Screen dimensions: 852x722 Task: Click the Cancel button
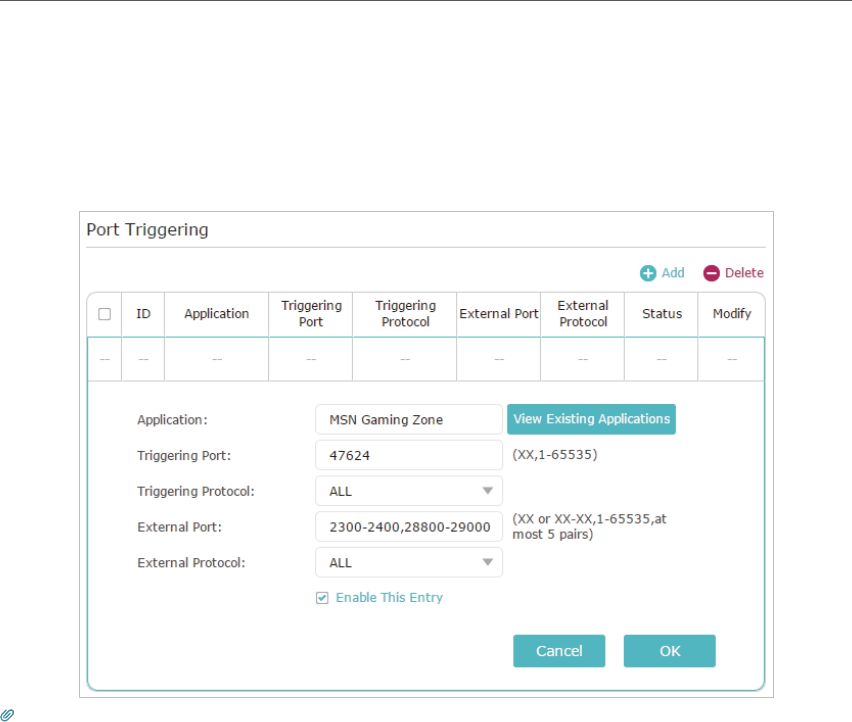point(559,651)
